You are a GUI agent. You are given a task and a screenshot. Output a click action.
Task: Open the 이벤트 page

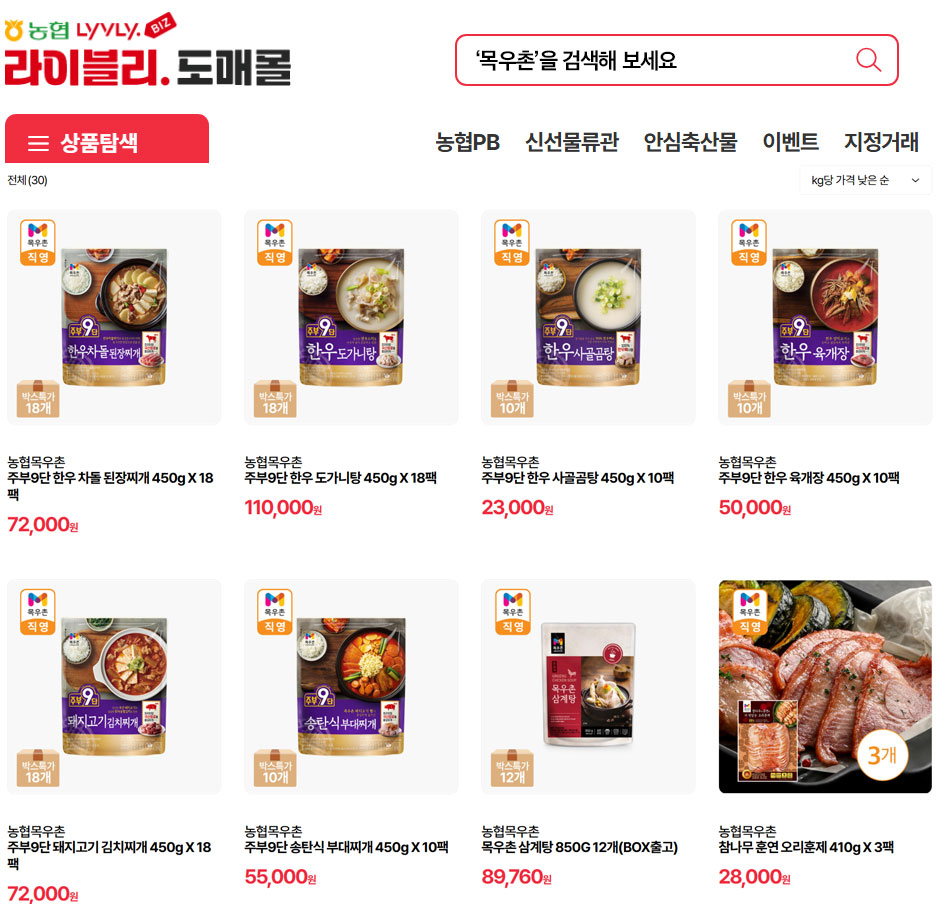790,142
